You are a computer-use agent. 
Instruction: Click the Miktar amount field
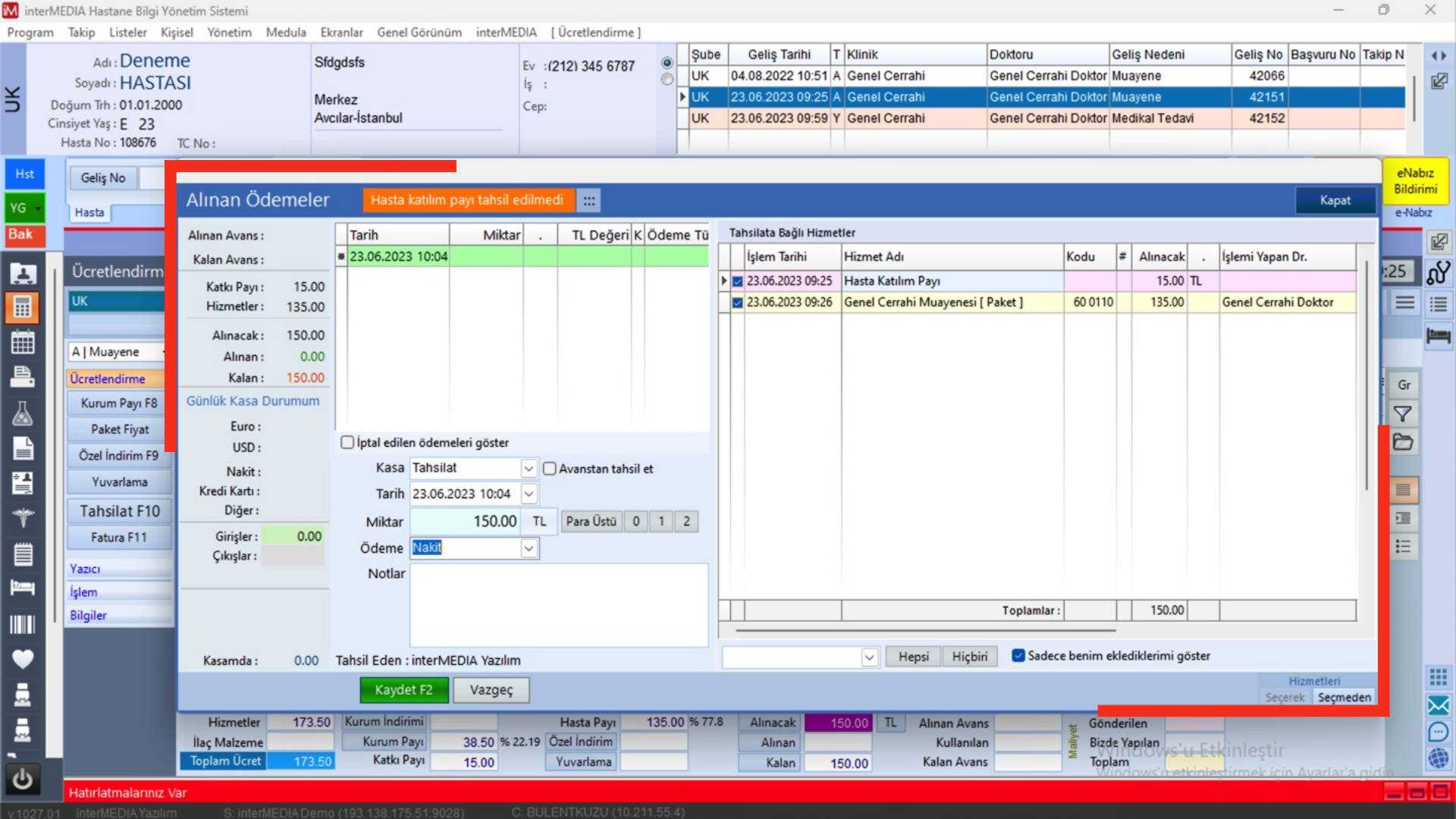465,521
